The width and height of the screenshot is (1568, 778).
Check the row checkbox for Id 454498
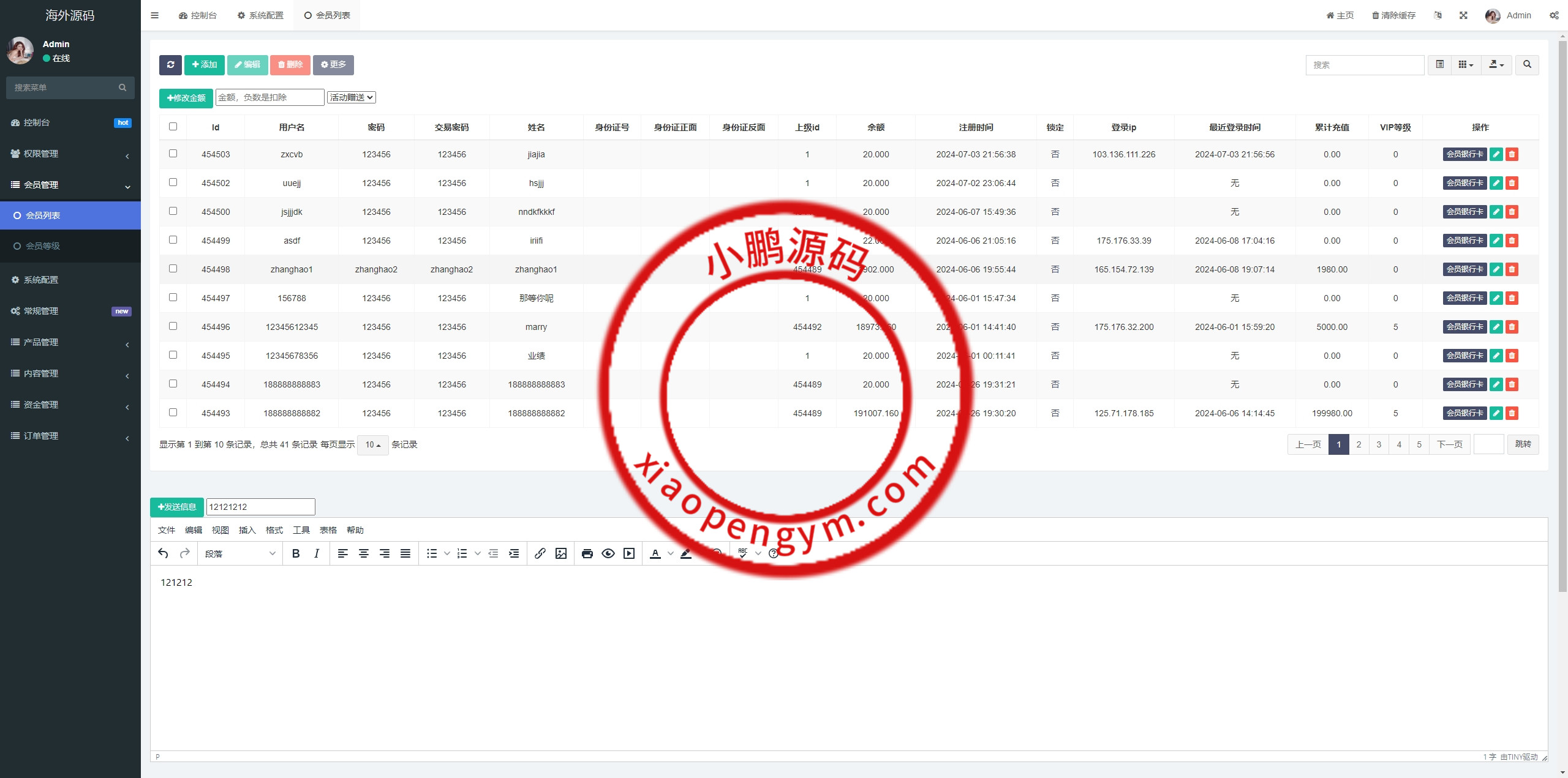click(x=173, y=269)
